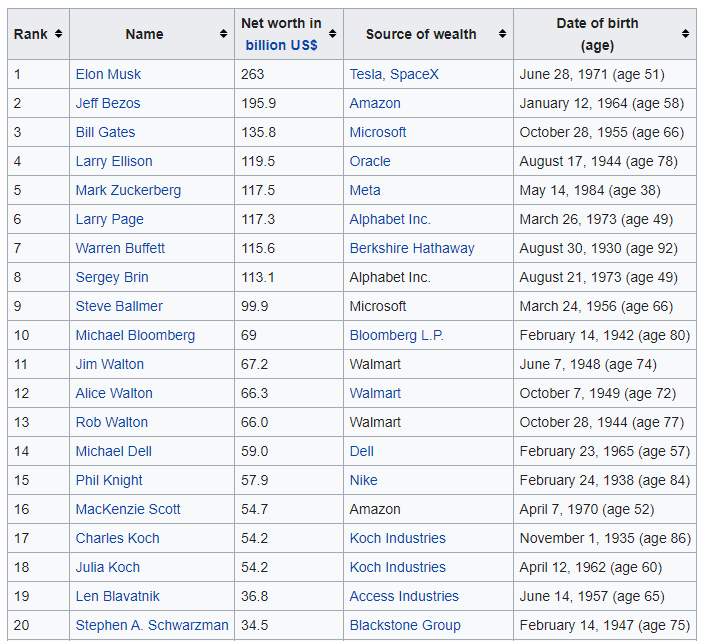Image resolution: width=709 pixels, height=641 pixels.
Task: Select birth date April 12, 1962
Action: coord(562,567)
